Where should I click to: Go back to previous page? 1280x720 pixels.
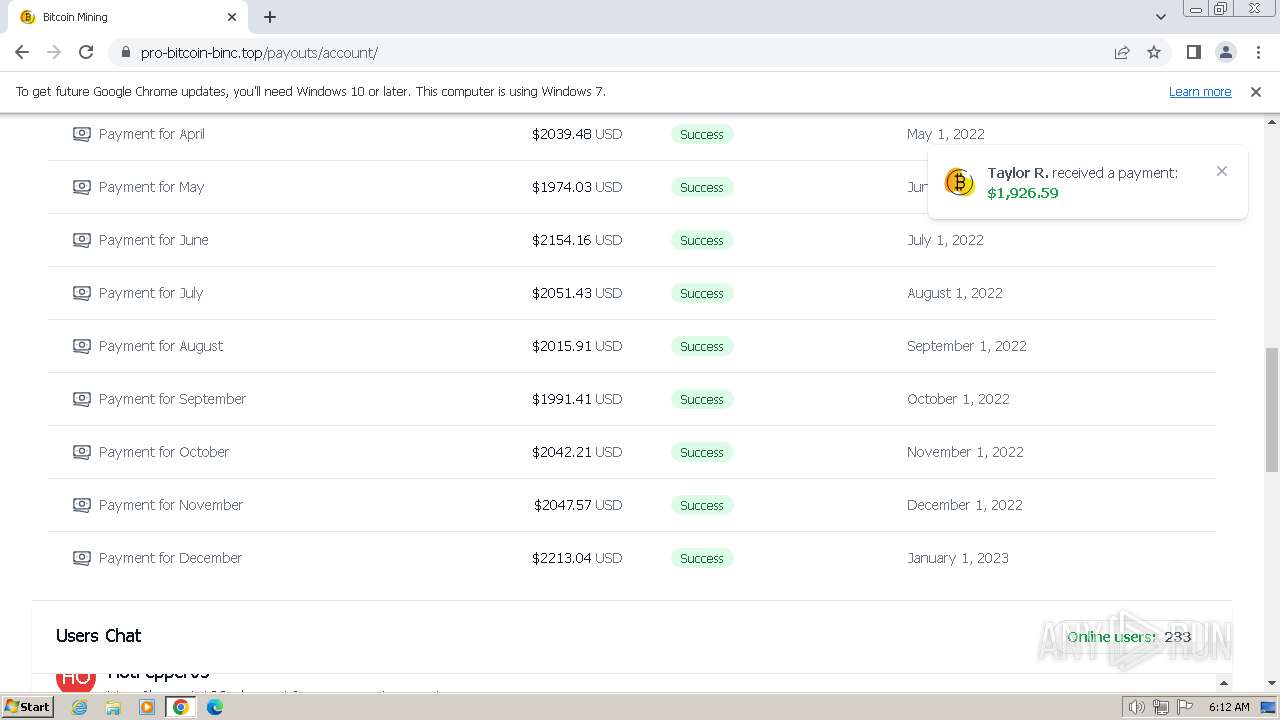point(22,52)
